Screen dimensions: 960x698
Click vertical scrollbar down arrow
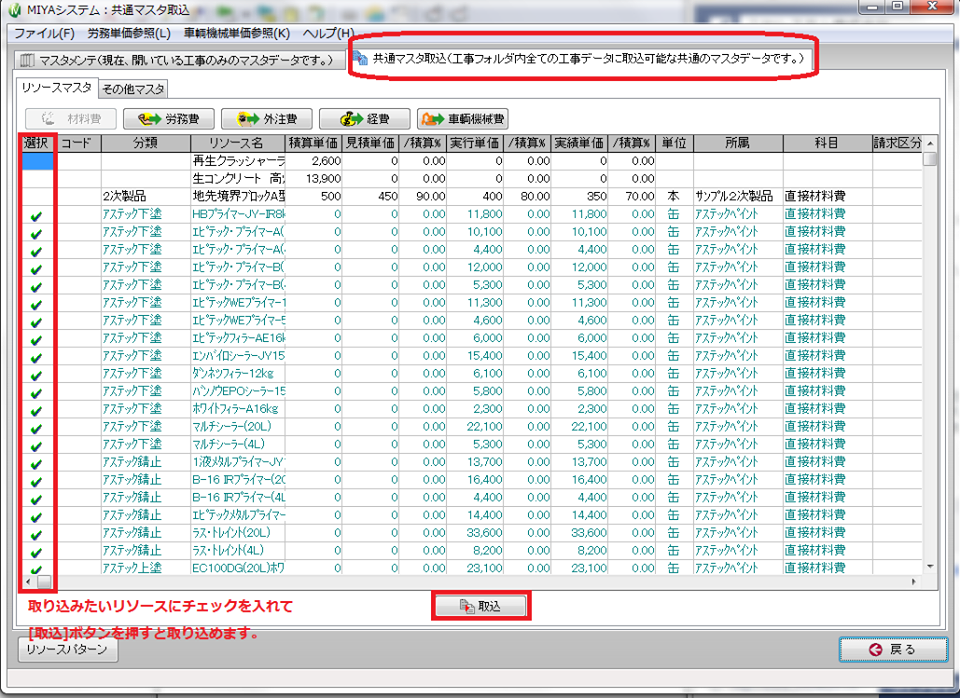tap(930, 567)
